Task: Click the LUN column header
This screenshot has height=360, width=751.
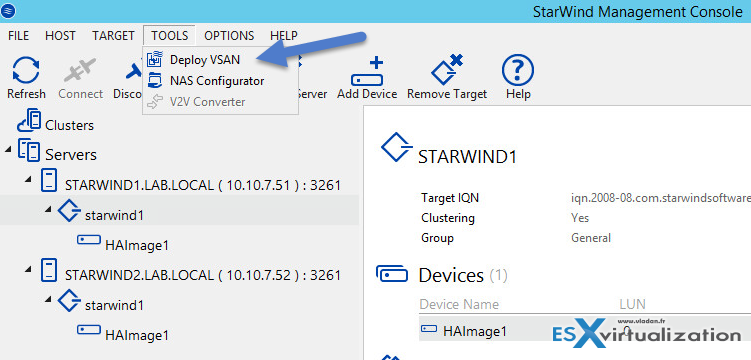Action: point(632,304)
